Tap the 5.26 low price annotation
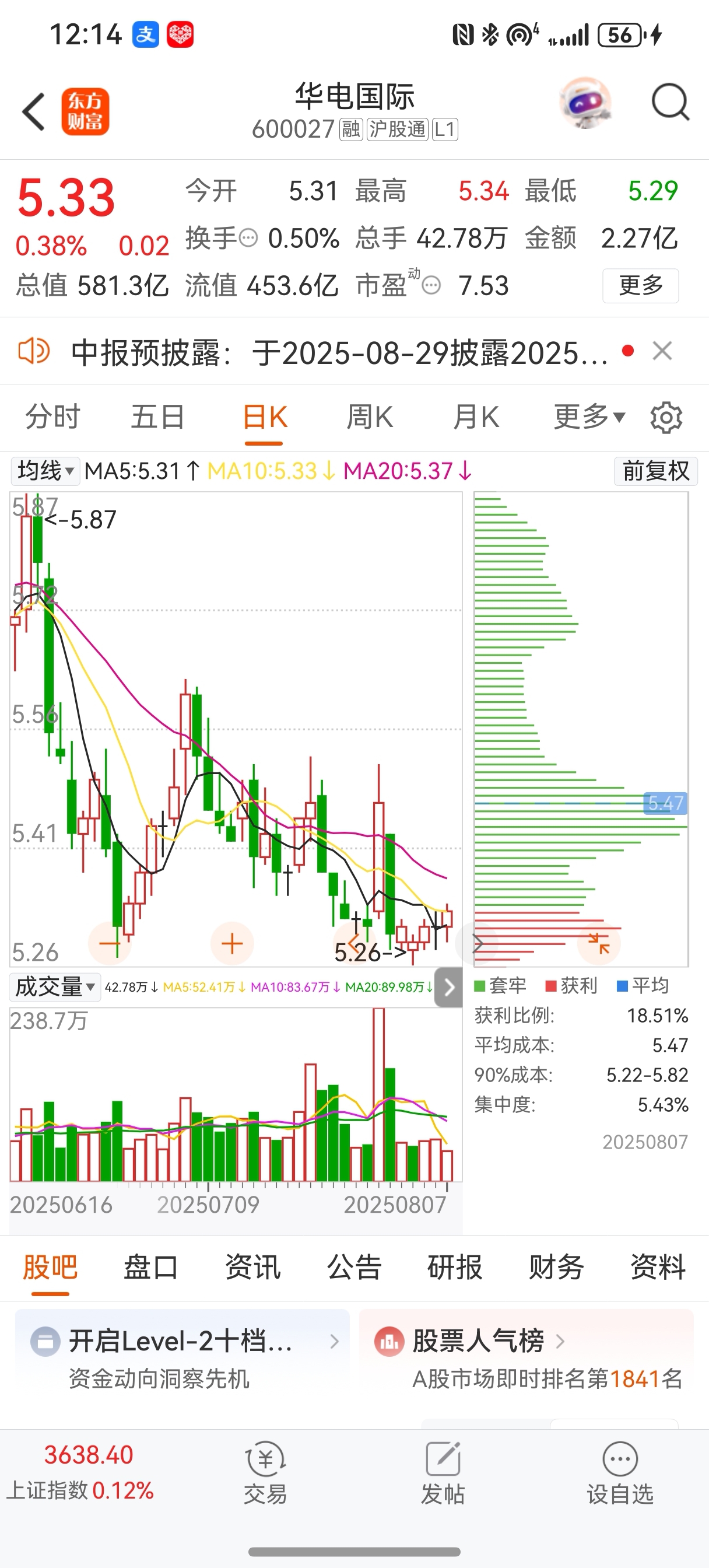This screenshot has height=1568, width=709. click(370, 952)
